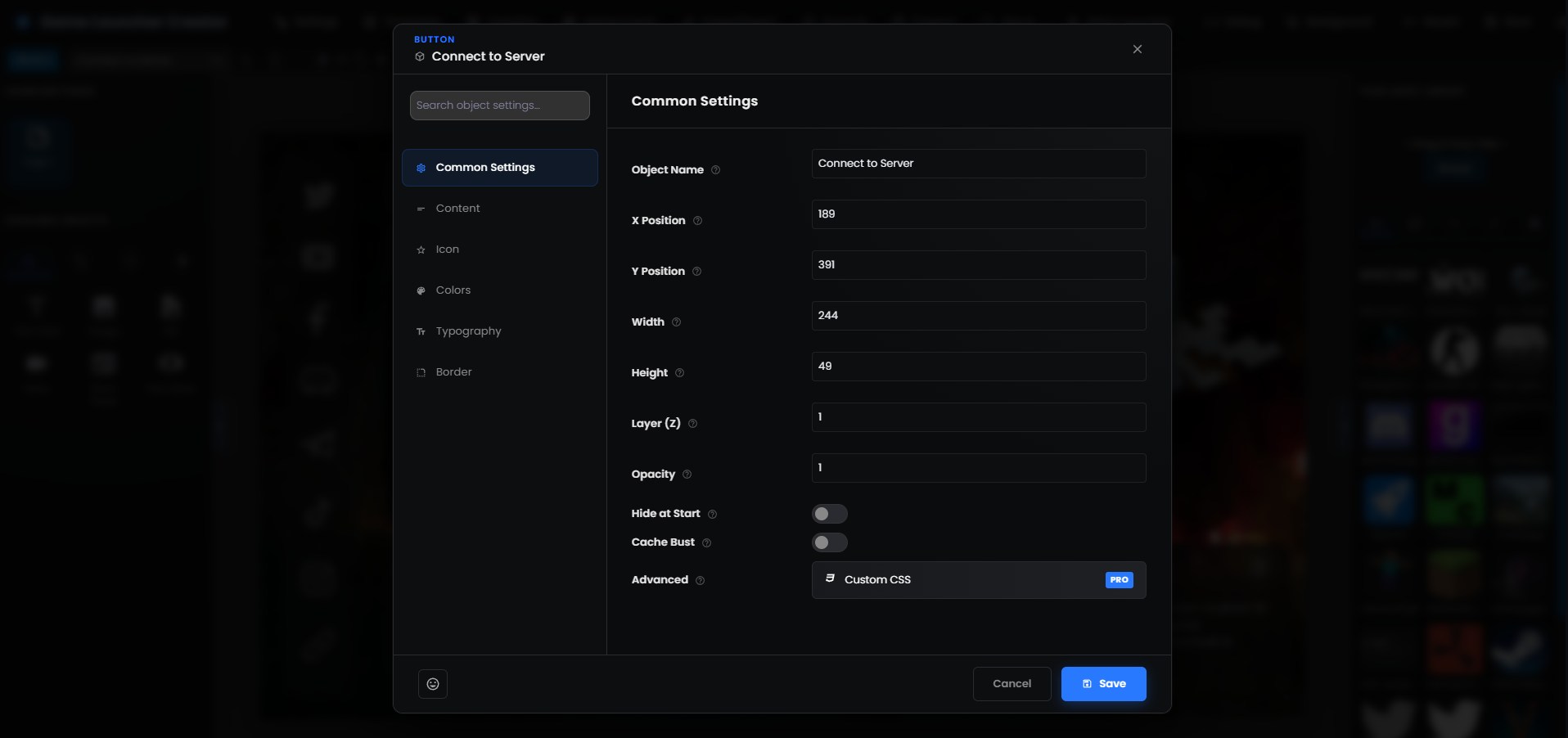
Task: Enable the Hide at Start toggle
Action: 829,514
